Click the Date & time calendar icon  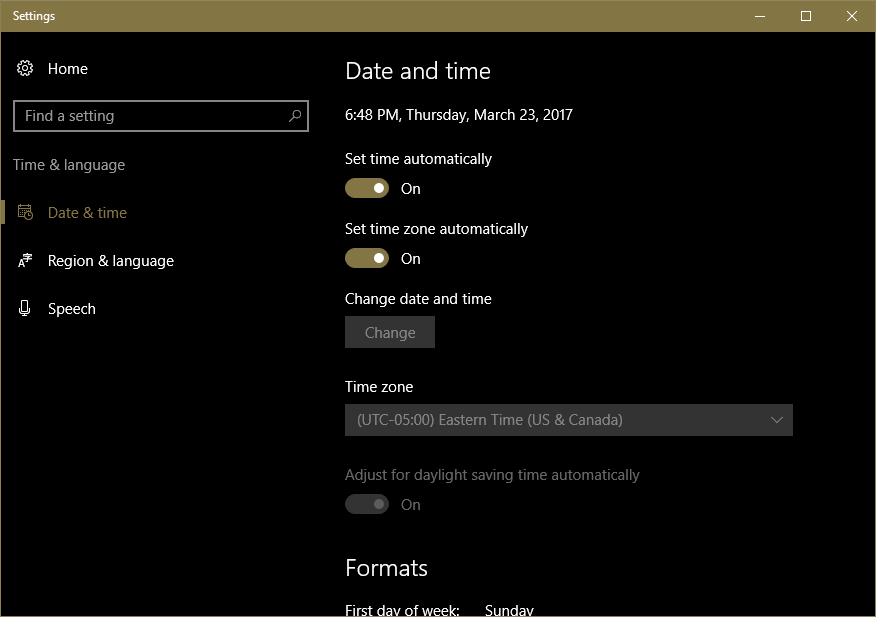coord(25,213)
